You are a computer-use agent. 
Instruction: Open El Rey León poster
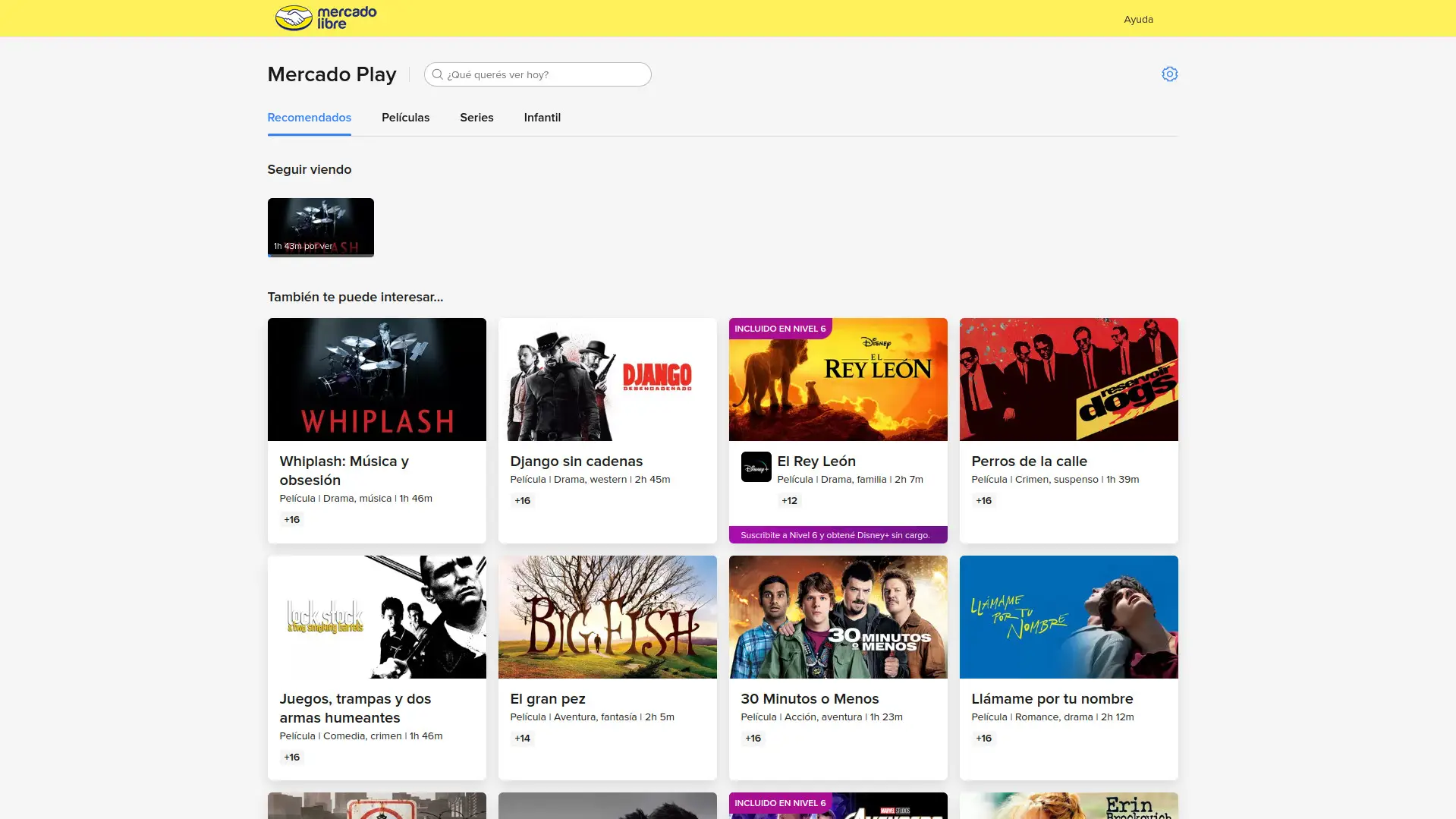[838, 380]
